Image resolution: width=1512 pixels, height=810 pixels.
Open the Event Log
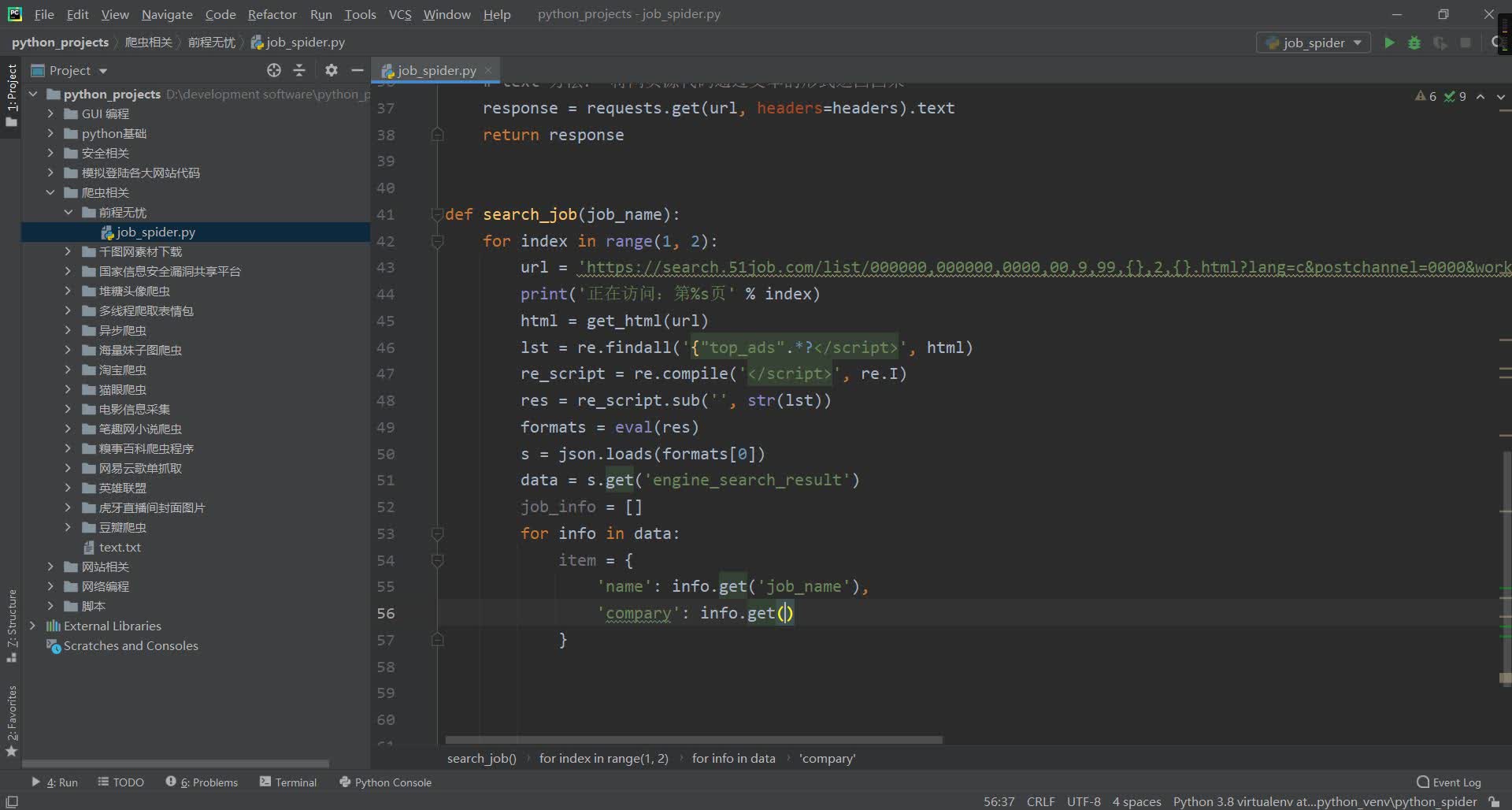coord(1449,782)
